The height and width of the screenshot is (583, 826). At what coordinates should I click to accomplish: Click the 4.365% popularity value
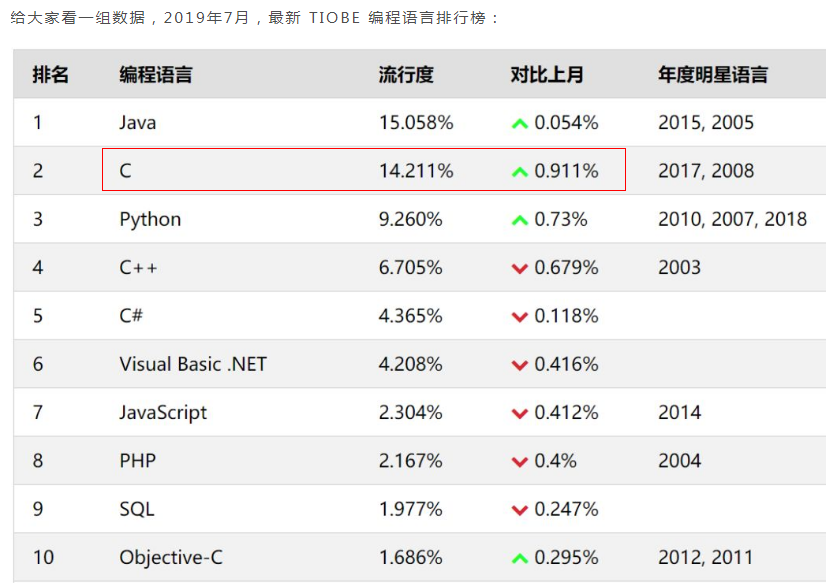(x=410, y=315)
